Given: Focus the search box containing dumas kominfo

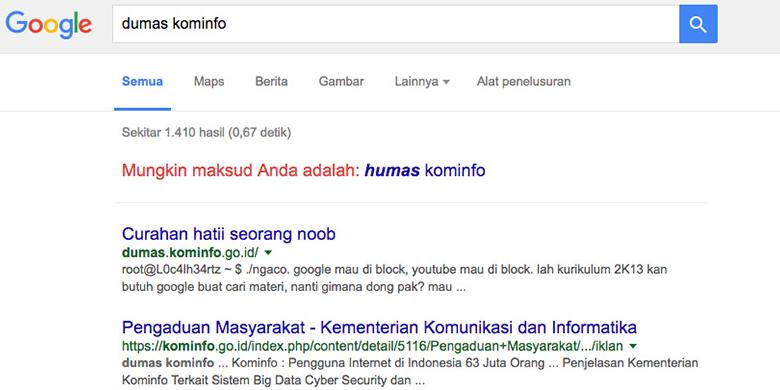Looking at the screenshot, I should (395, 24).
